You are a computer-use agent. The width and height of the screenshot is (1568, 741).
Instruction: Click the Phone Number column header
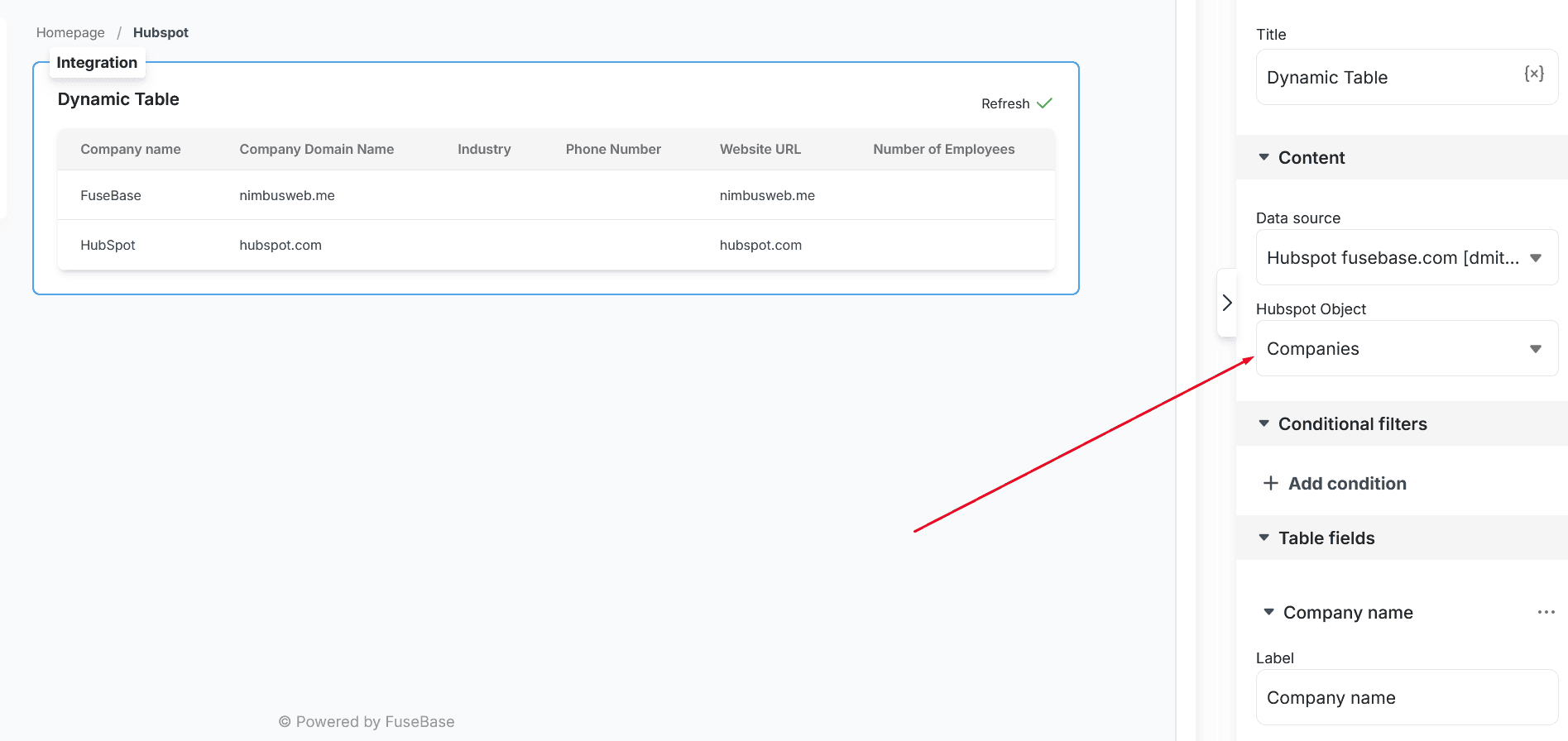[x=613, y=149]
